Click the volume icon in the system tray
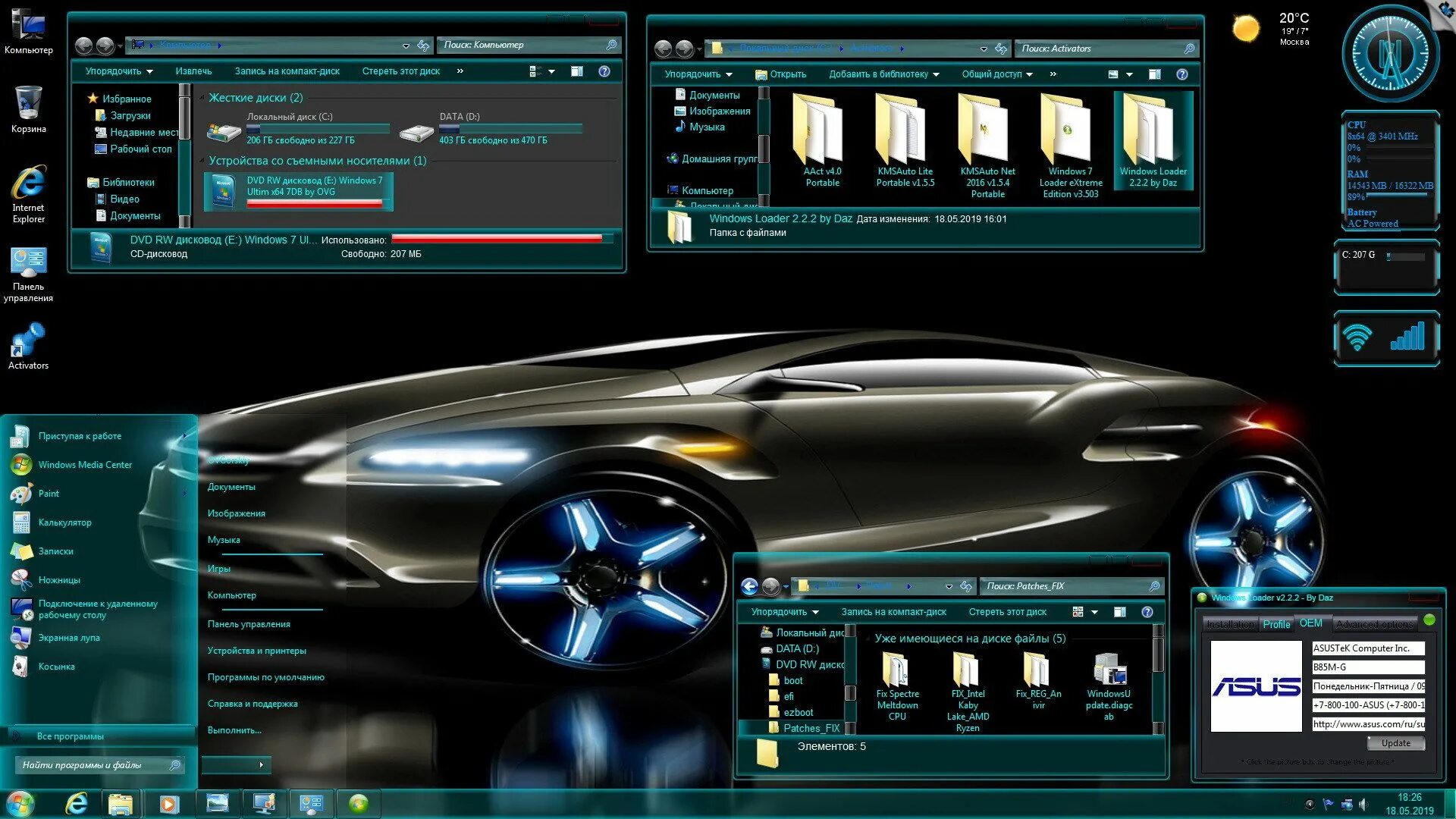 tap(1363, 804)
